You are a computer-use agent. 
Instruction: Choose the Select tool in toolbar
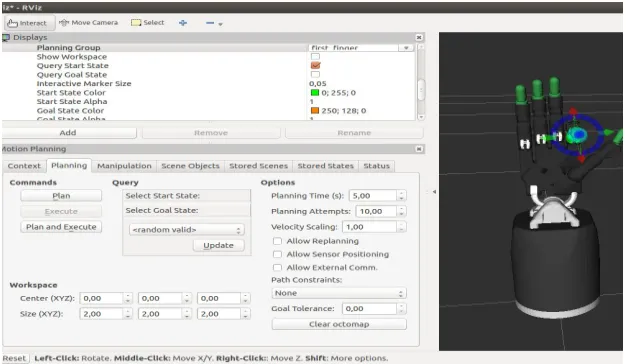tap(148, 23)
